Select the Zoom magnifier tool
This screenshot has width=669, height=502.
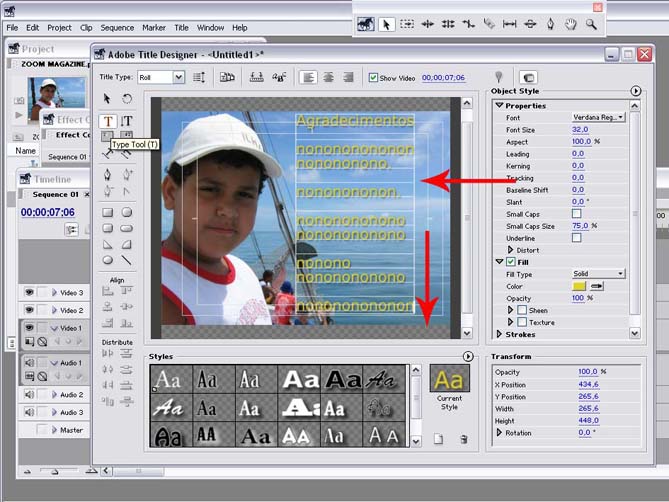(x=592, y=24)
